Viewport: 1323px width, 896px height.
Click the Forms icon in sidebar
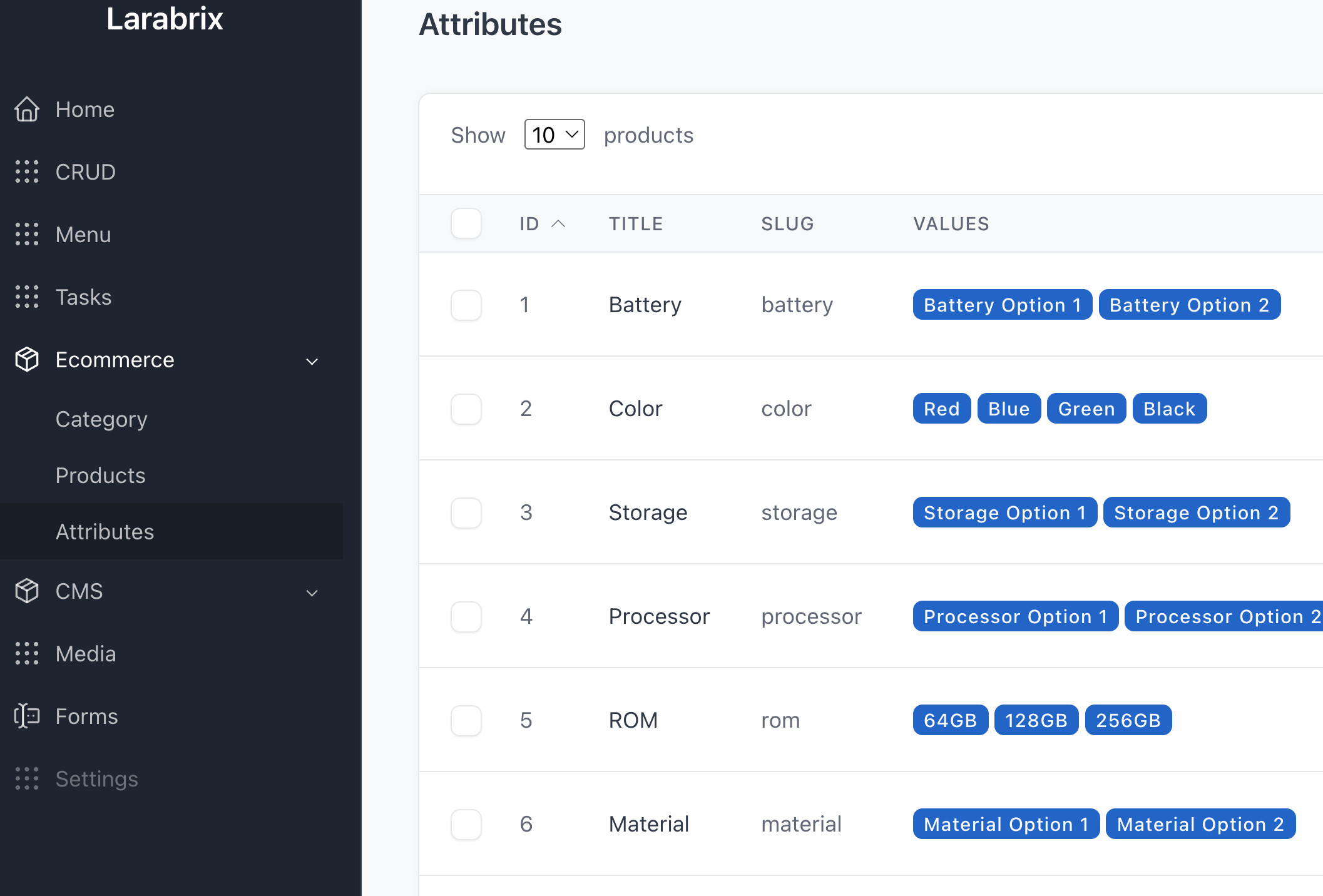click(27, 716)
